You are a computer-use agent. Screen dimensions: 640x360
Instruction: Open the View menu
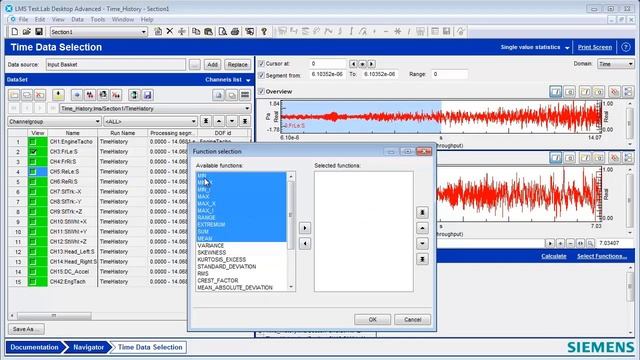(58, 19)
